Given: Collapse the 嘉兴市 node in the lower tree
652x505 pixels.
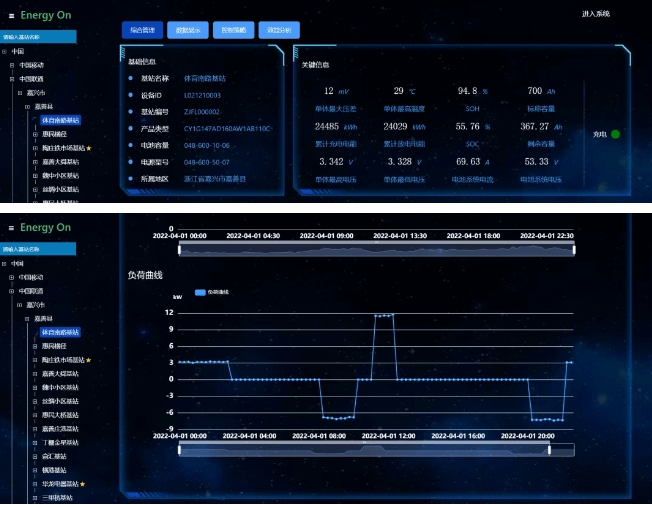Looking at the screenshot, I should [20, 304].
